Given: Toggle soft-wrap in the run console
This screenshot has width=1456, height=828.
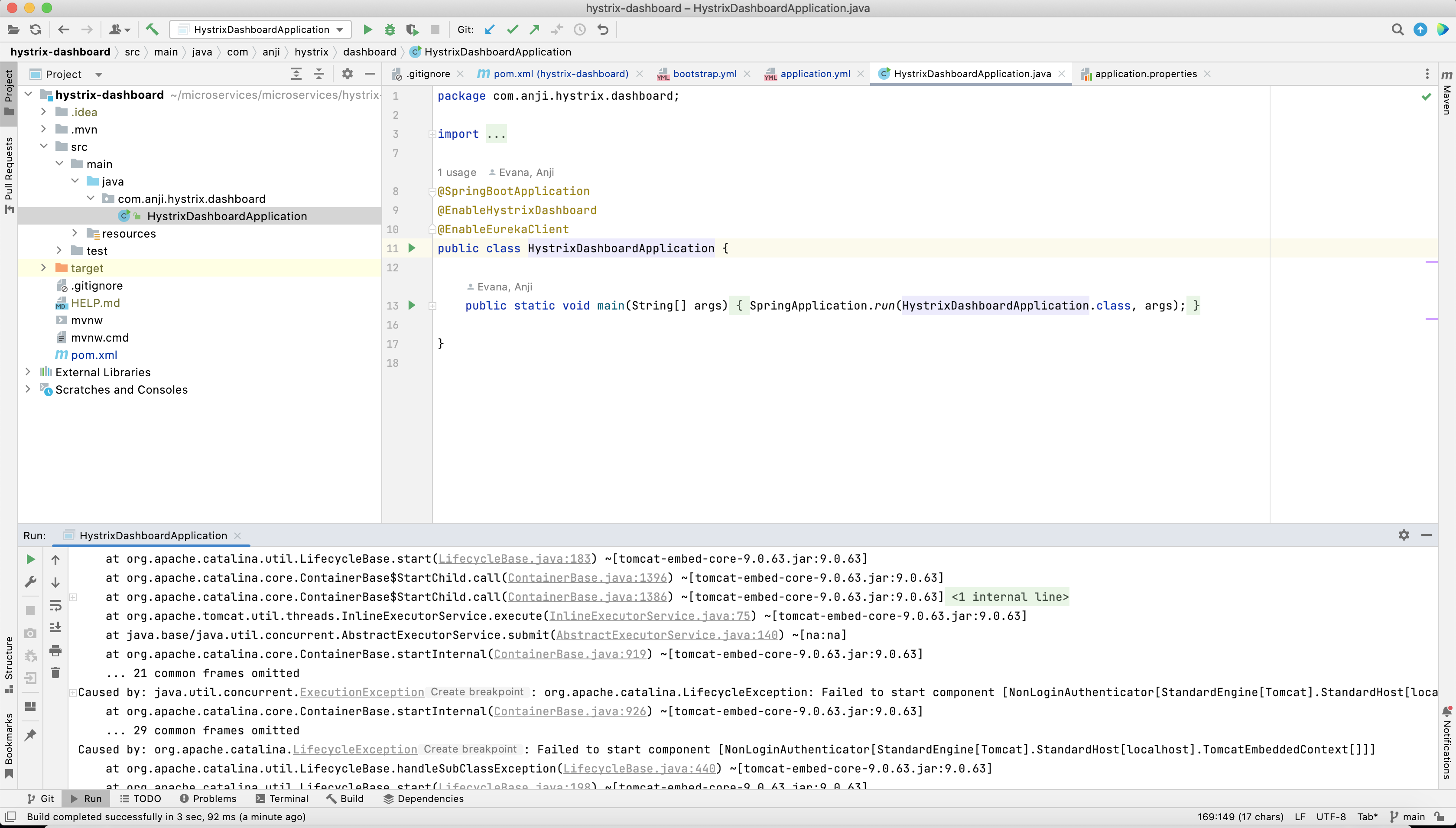Looking at the screenshot, I should click(x=55, y=606).
